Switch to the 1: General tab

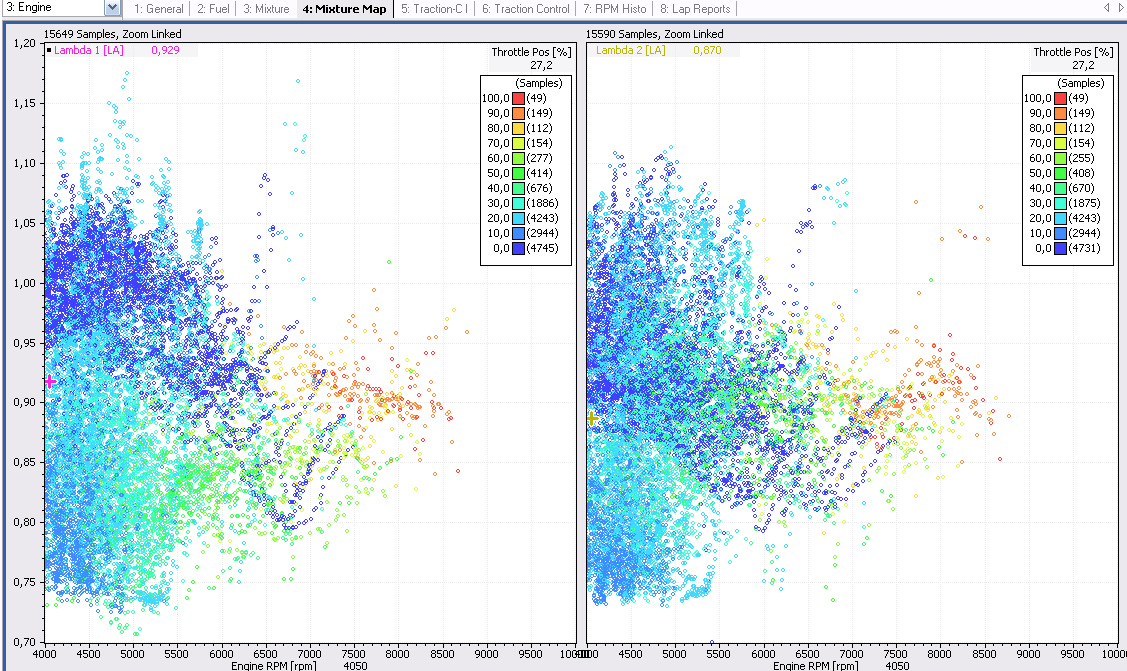point(159,9)
